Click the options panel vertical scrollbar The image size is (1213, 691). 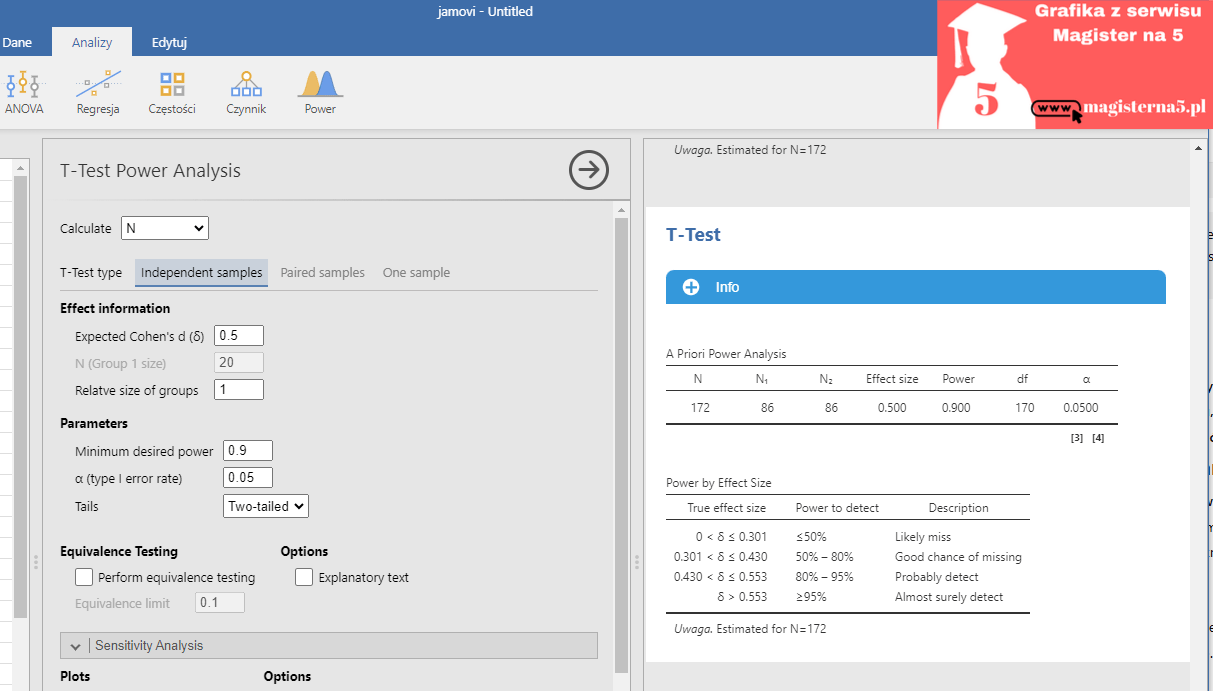coord(621,440)
